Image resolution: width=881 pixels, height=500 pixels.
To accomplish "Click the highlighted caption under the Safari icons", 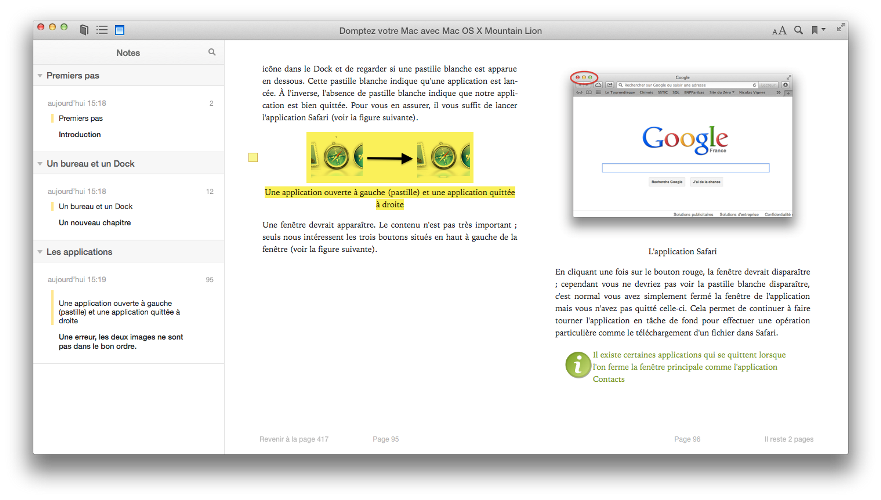I will coord(390,198).
